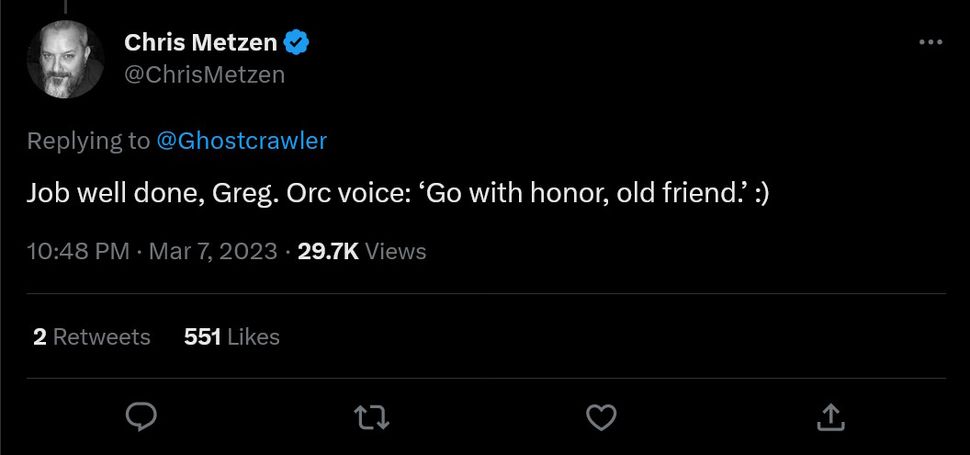
Task: Click the share upload icon
Action: [x=830, y=416]
